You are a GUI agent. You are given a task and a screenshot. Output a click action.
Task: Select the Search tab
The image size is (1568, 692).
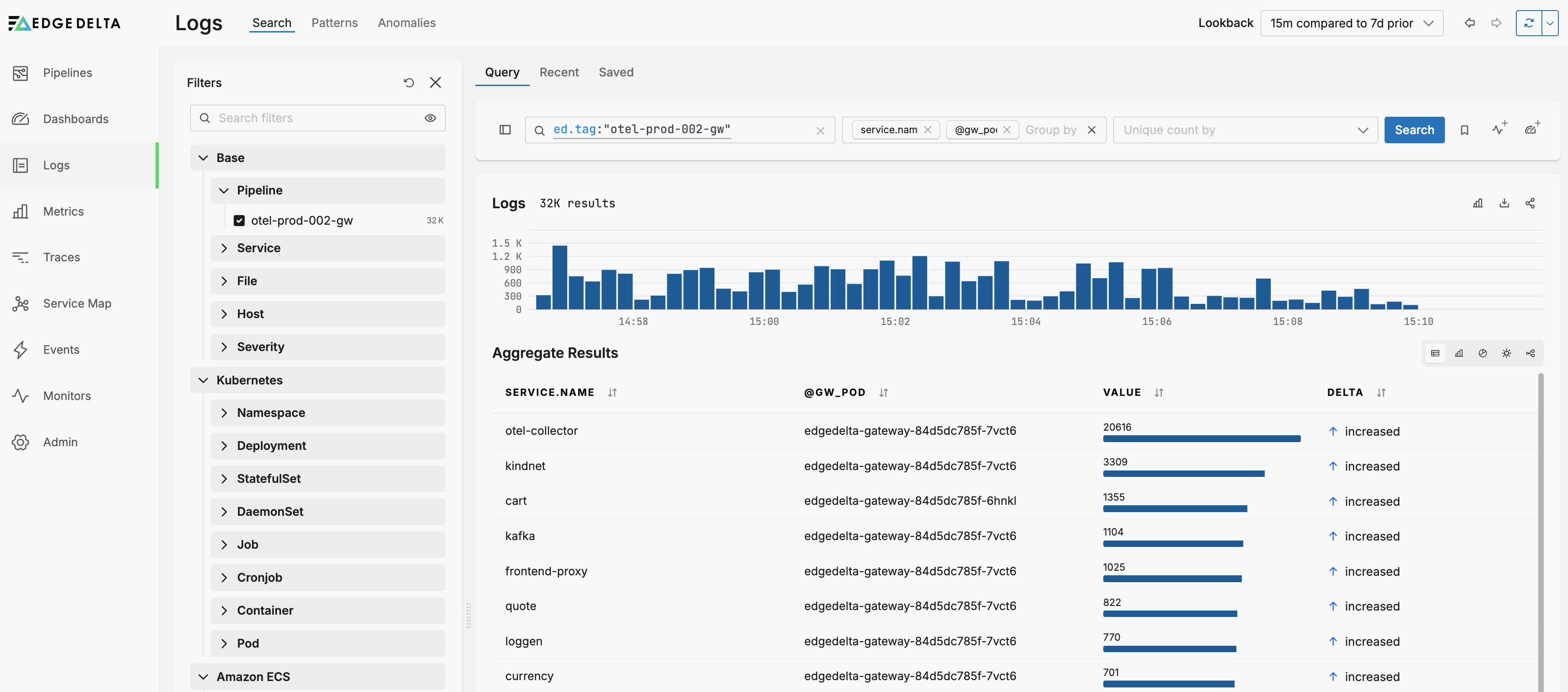tap(272, 22)
